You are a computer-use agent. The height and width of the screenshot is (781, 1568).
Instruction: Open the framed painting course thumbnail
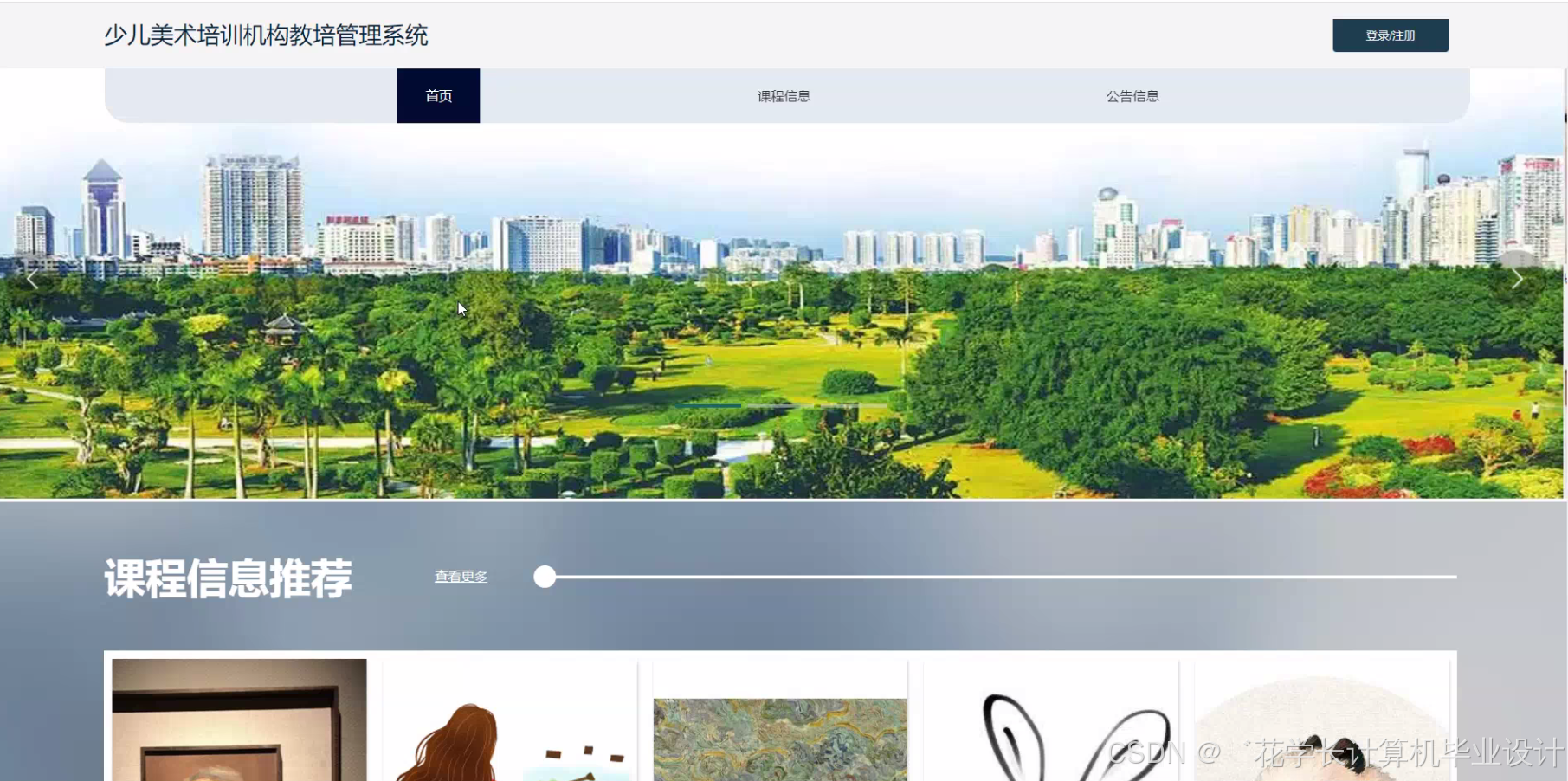(x=239, y=720)
